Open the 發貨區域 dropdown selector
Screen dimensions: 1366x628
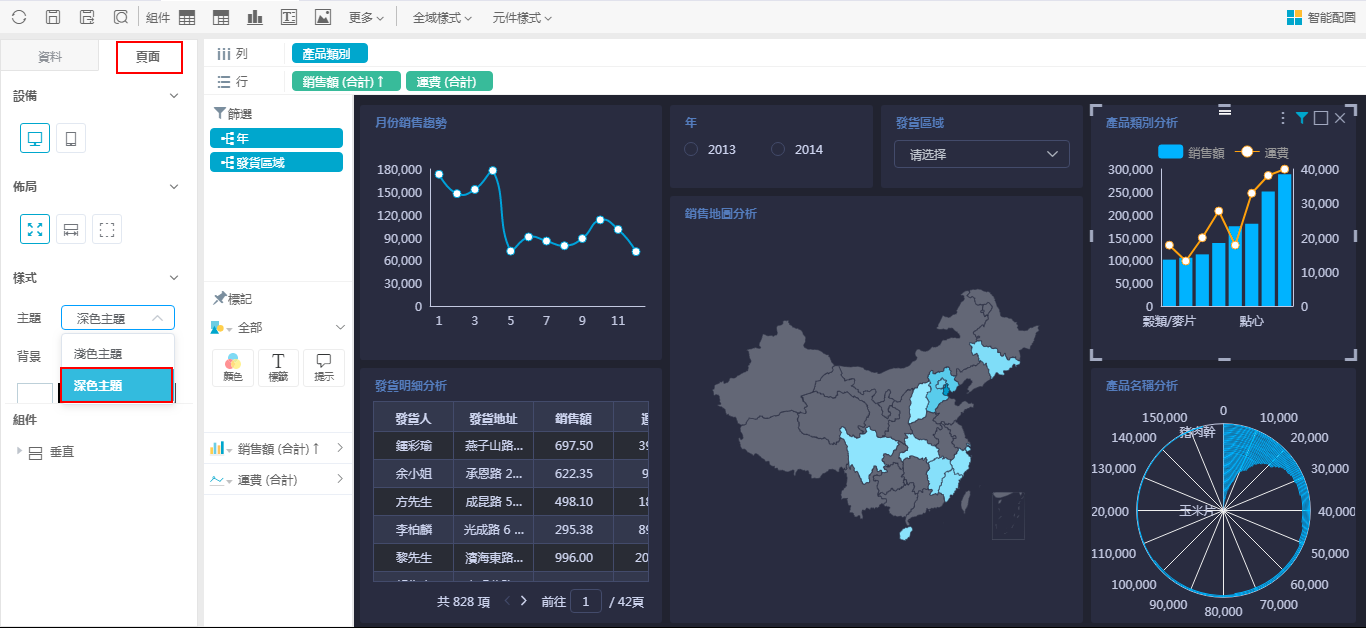(981, 154)
